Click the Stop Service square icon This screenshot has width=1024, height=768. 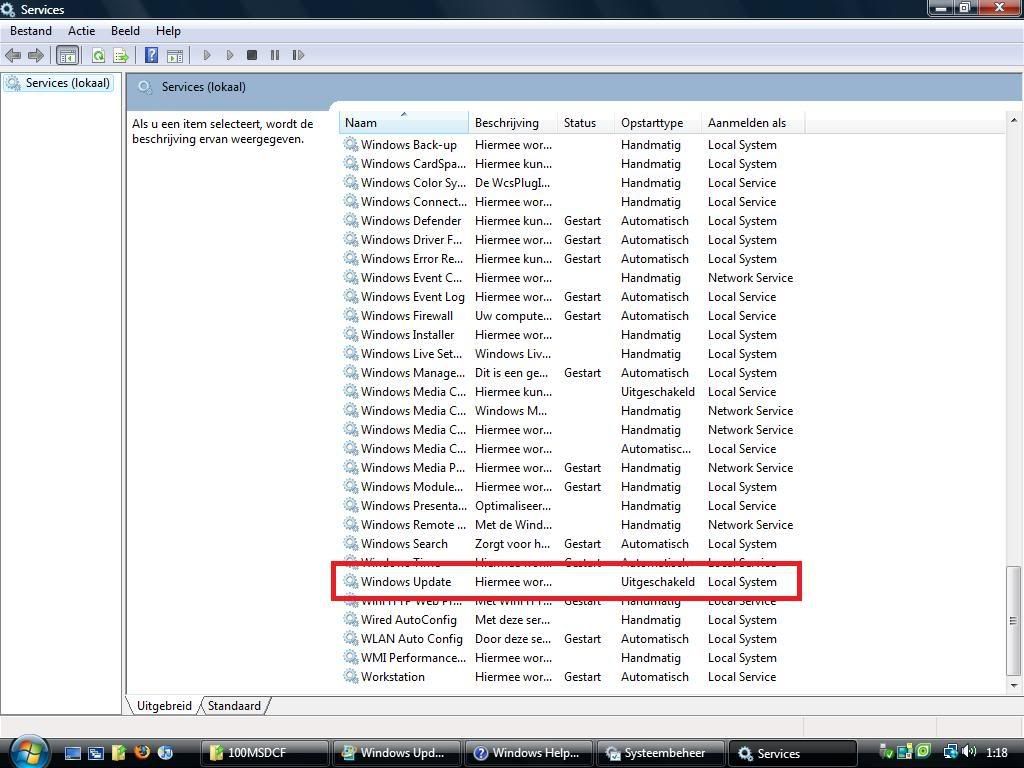[252, 56]
